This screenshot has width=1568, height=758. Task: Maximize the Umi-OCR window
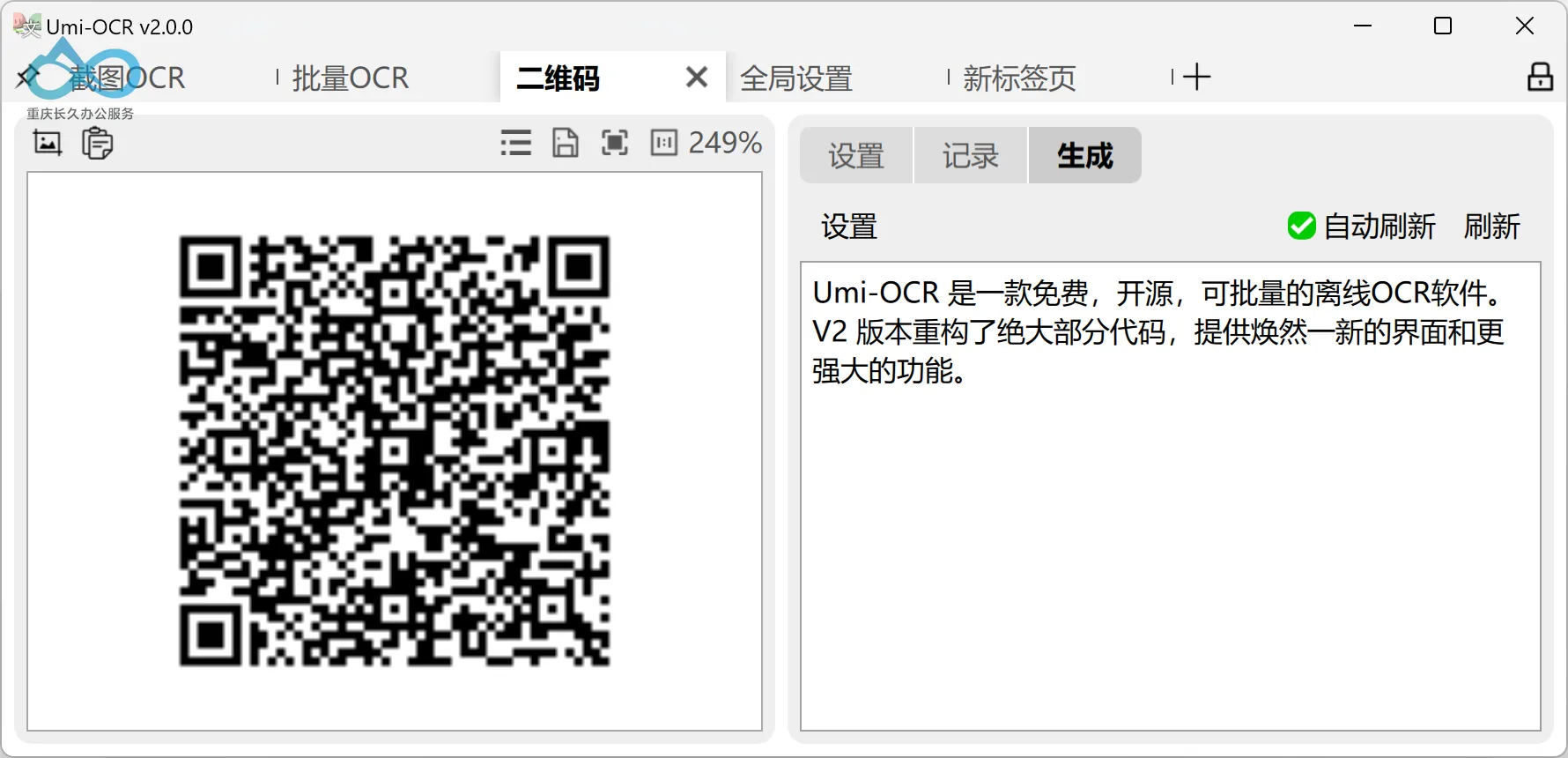click(1443, 26)
